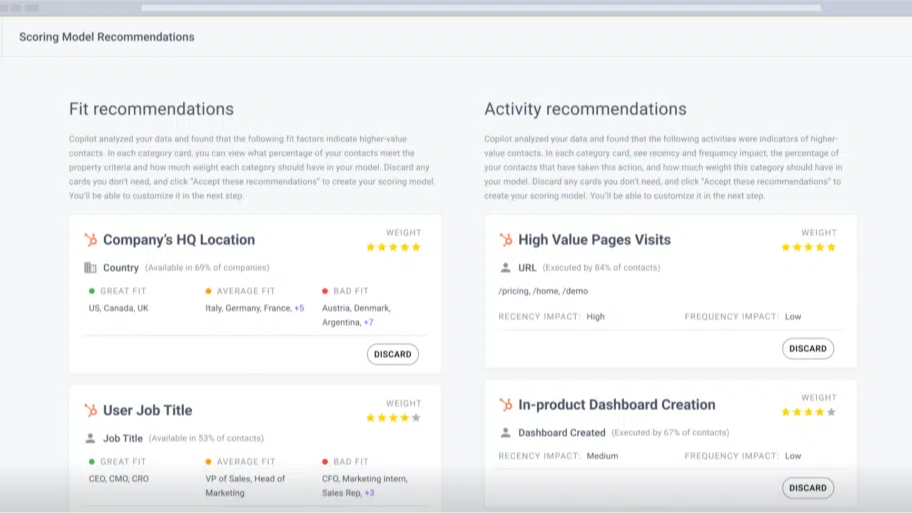Viewport: 912px width, 513px height.
Task: Expand +5 more average fit countries
Action: click(299, 308)
